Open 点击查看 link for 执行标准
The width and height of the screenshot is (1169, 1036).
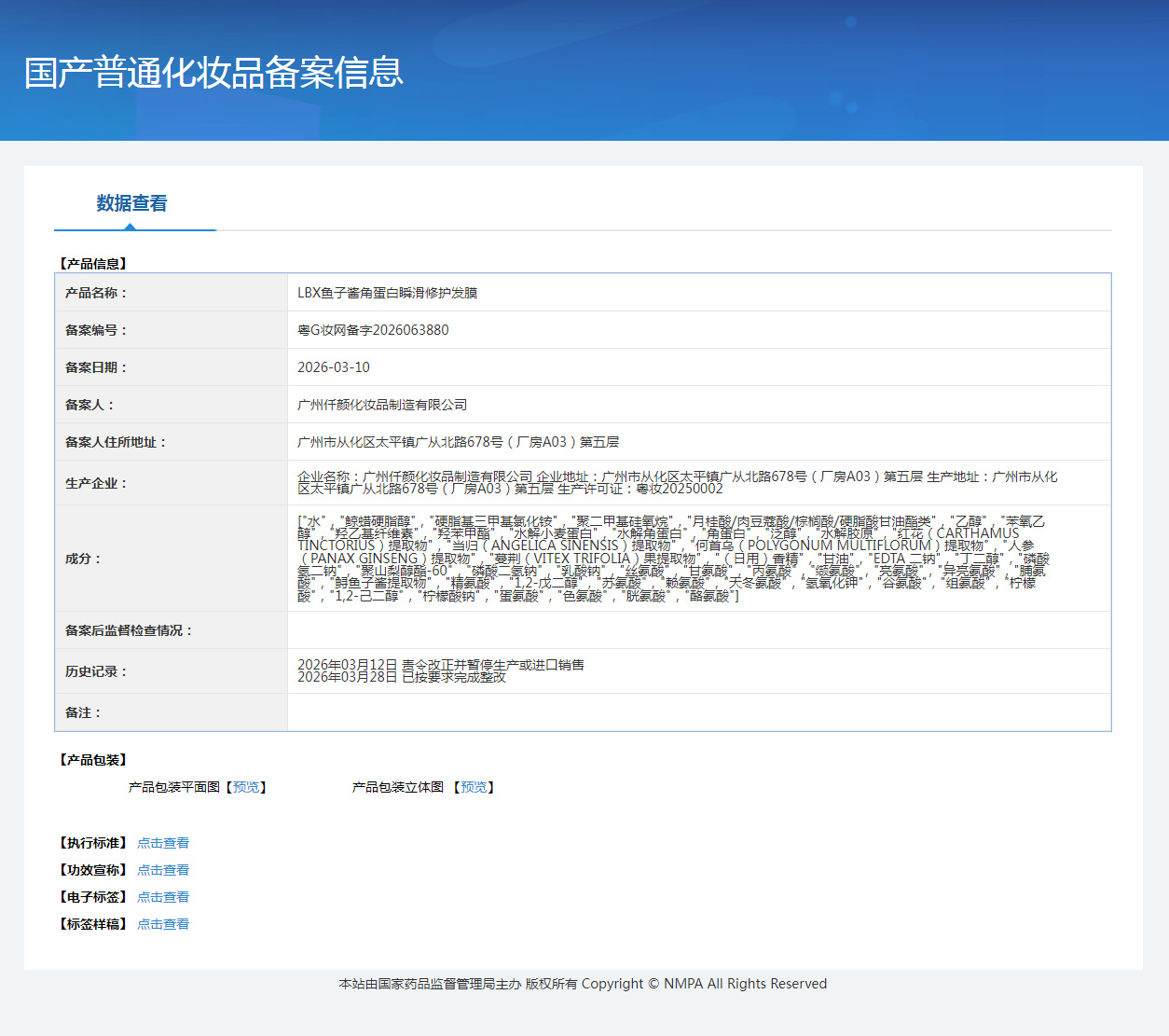pyautogui.click(x=163, y=843)
